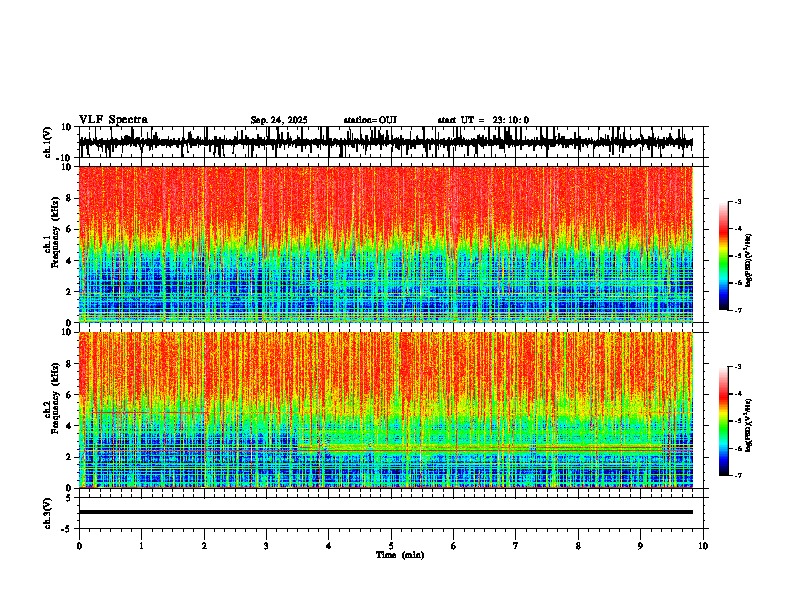792x612 pixels.
Task: Click the ch.2 spectrogram color scale bar
Action: pos(724,421)
